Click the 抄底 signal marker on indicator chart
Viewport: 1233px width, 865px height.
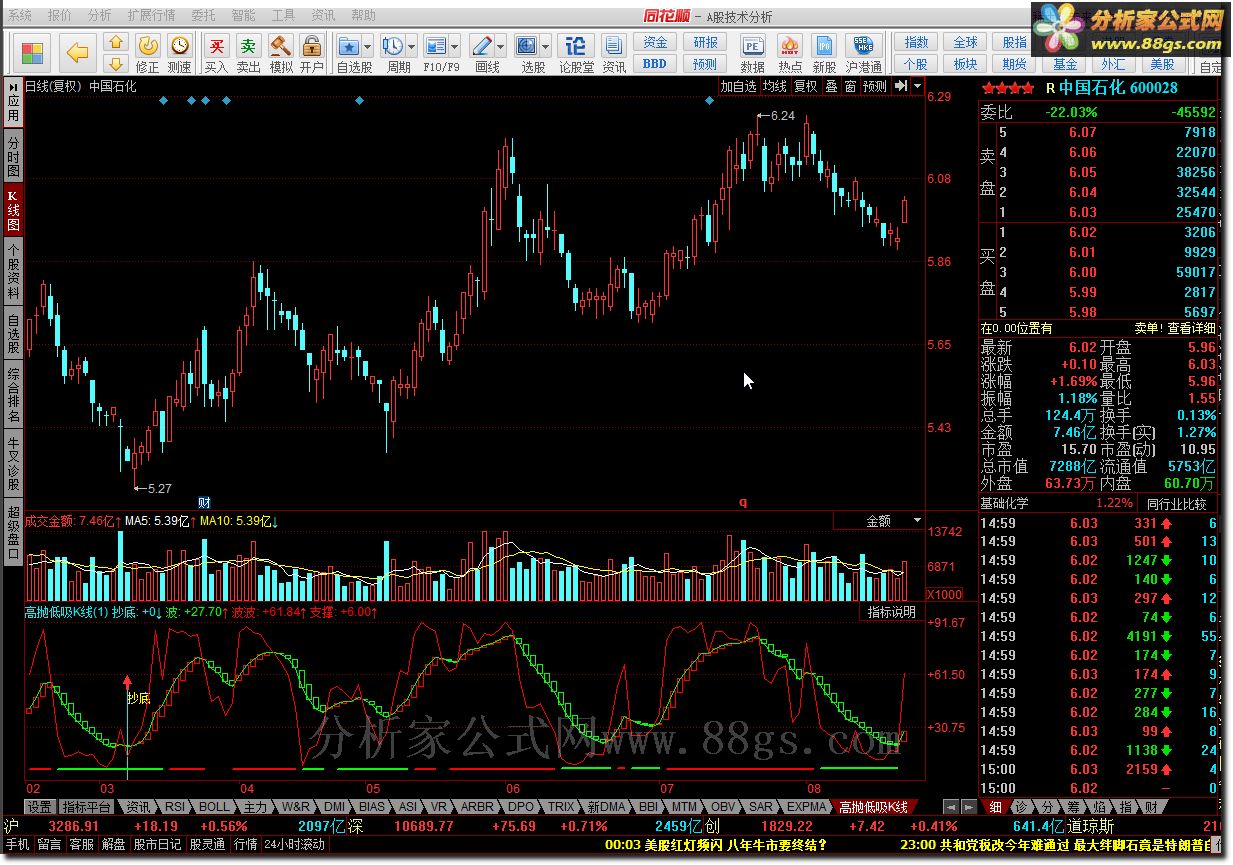[x=138, y=698]
